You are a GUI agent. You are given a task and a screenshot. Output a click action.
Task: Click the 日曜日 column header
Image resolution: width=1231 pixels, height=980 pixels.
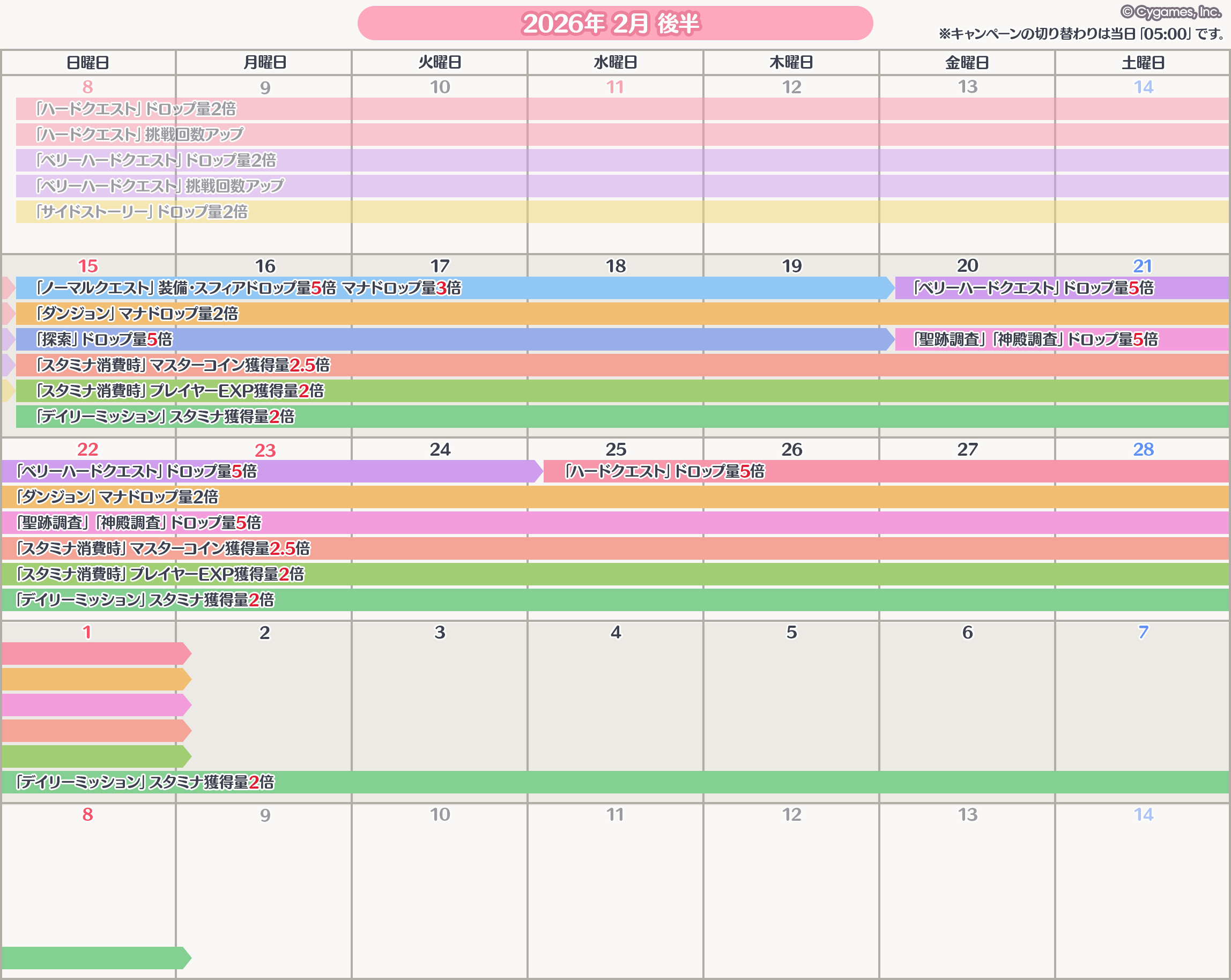87,62
